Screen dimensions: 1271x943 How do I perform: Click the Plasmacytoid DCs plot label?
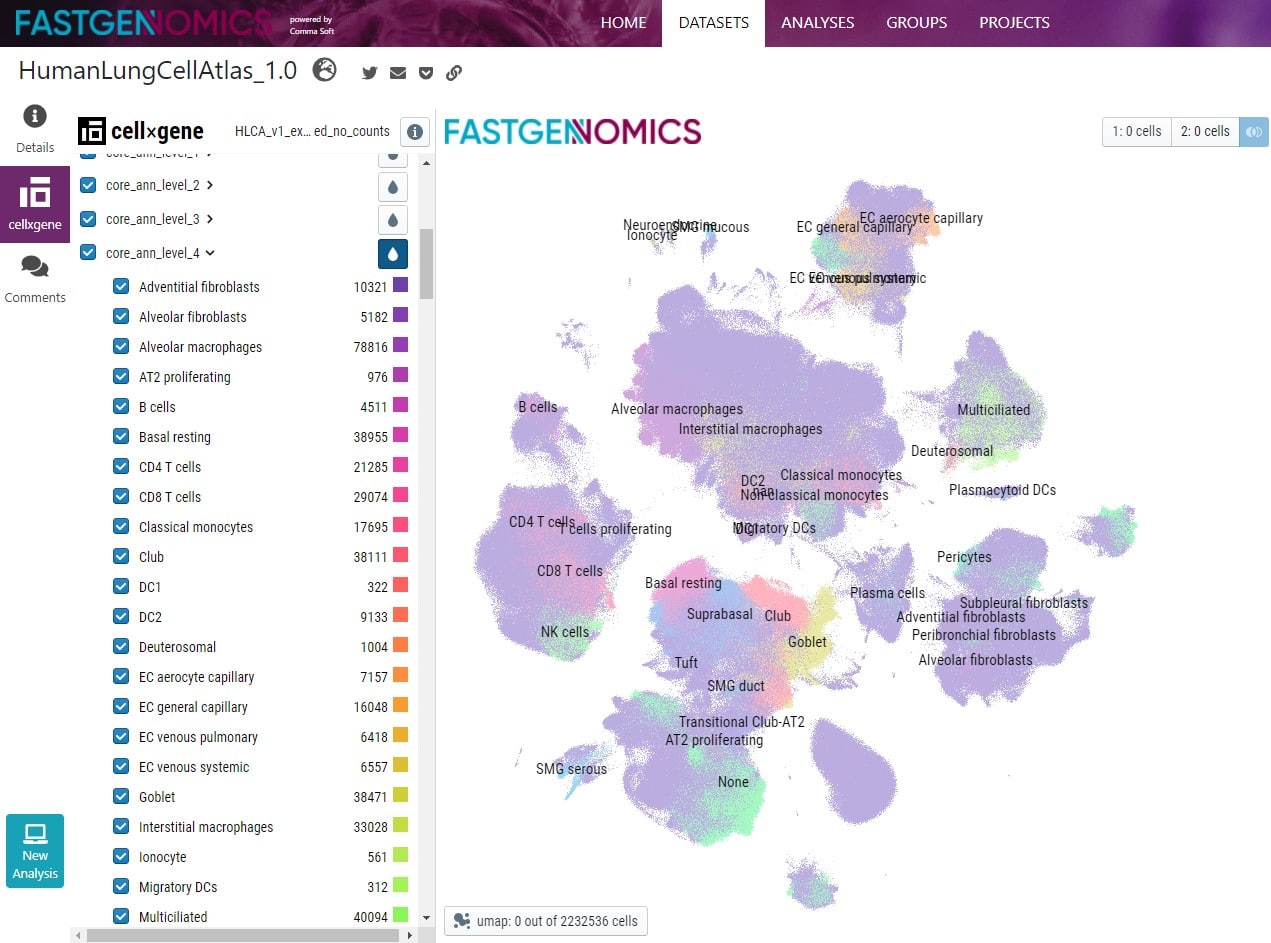pos(1002,490)
